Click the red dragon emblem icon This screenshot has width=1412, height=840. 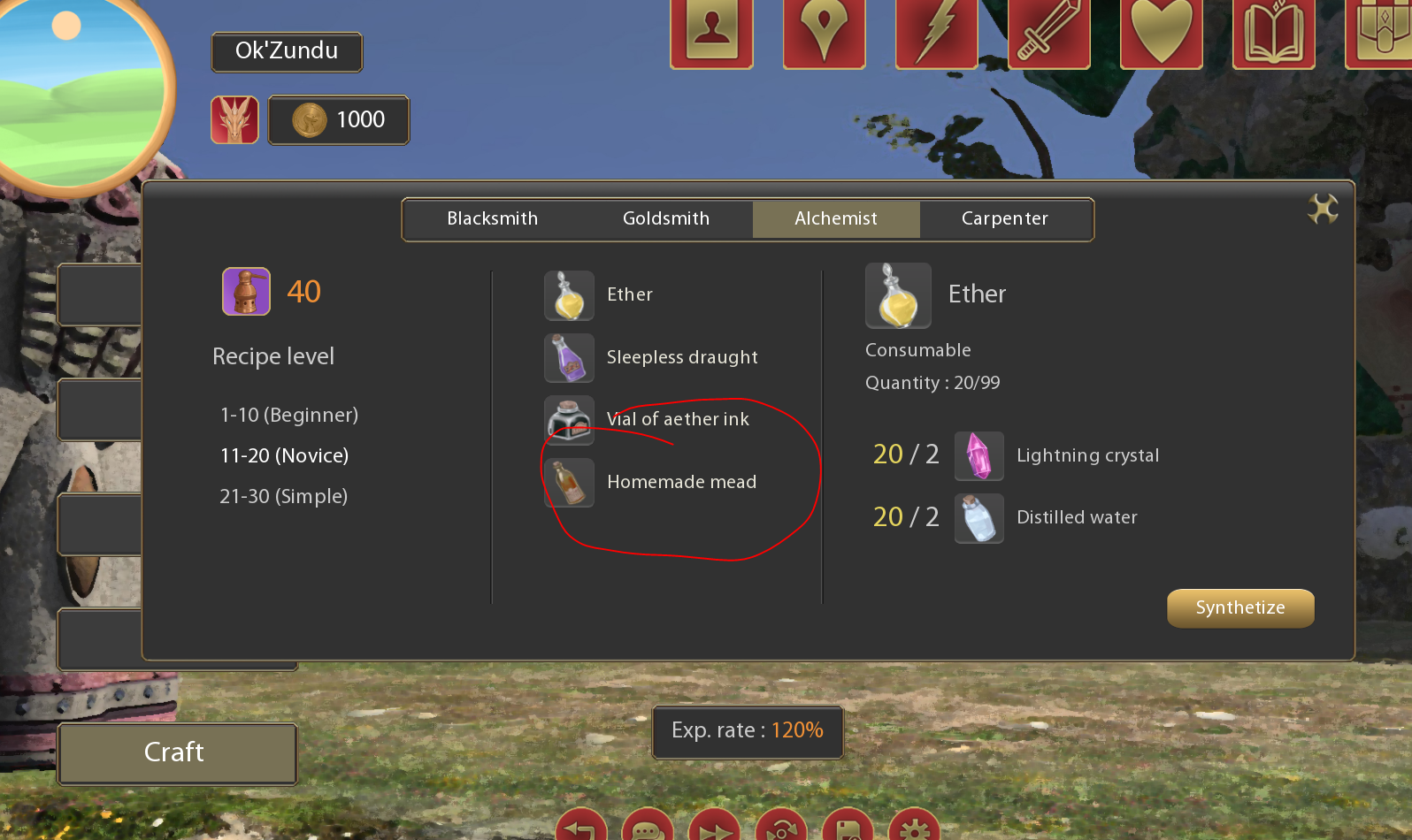pyautogui.click(x=234, y=119)
